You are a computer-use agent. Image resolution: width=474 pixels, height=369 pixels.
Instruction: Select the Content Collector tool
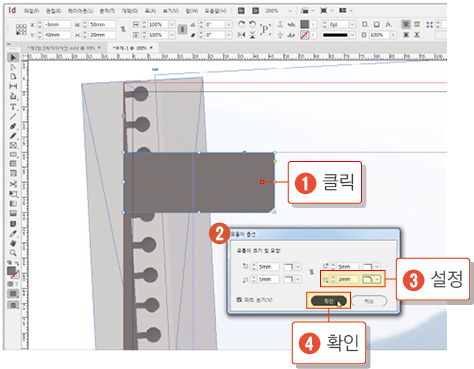pos(13,96)
